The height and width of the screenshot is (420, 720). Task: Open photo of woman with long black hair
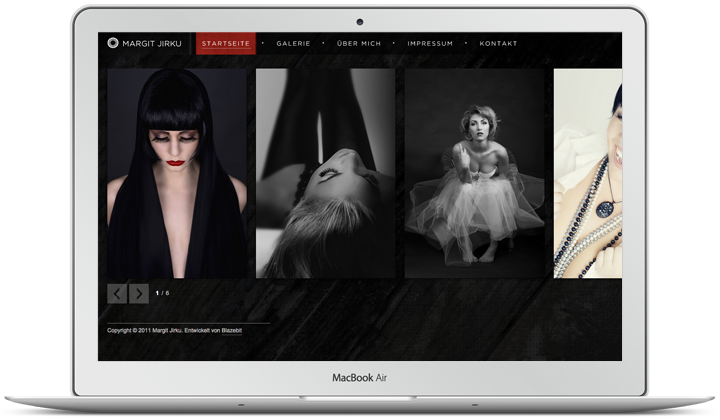point(177,174)
